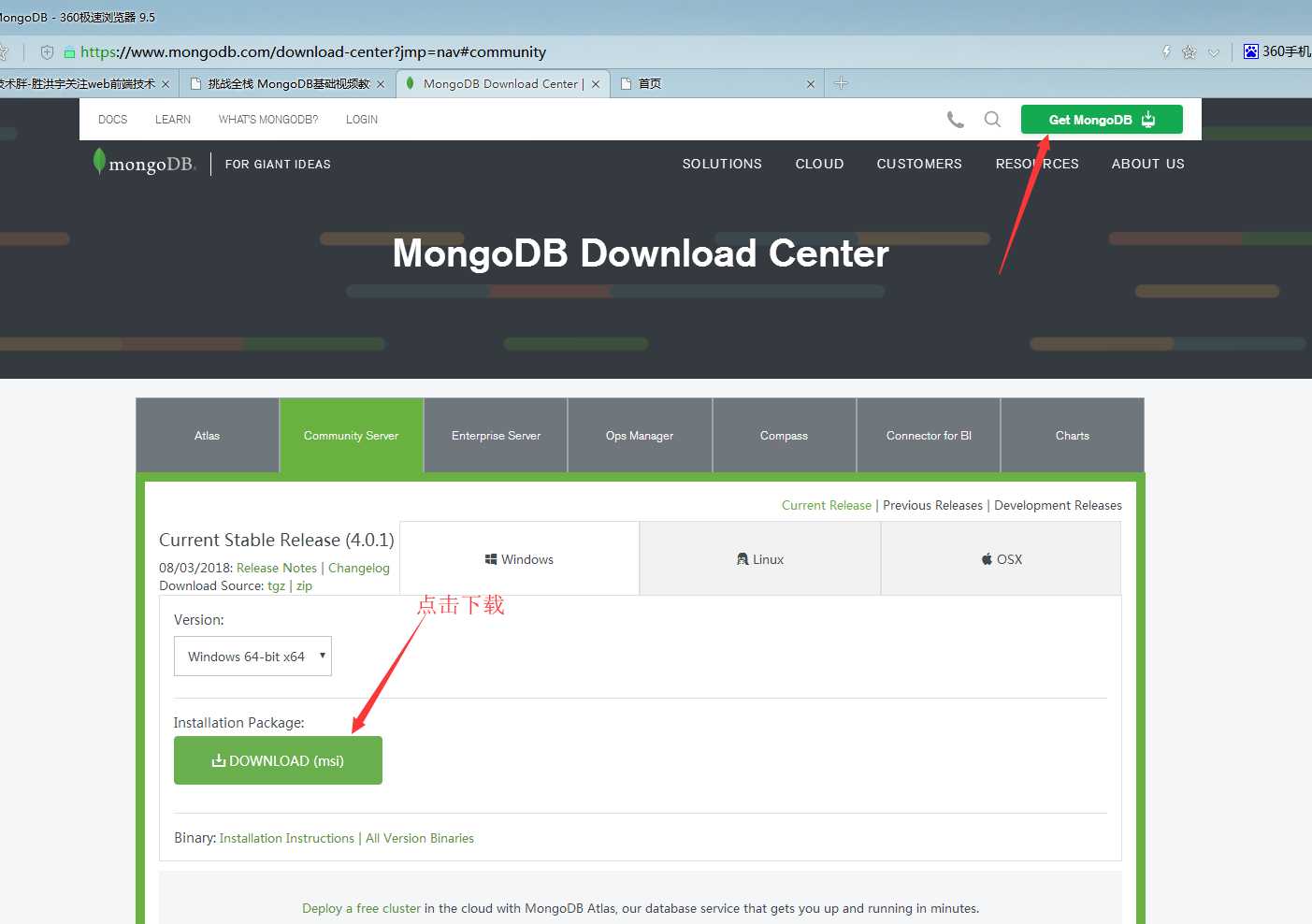Click the Get MongoDB button

1102,120
